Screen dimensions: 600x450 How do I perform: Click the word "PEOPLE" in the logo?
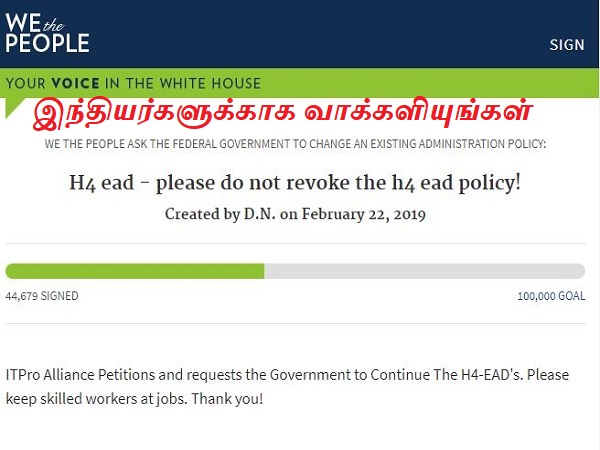coord(47,42)
